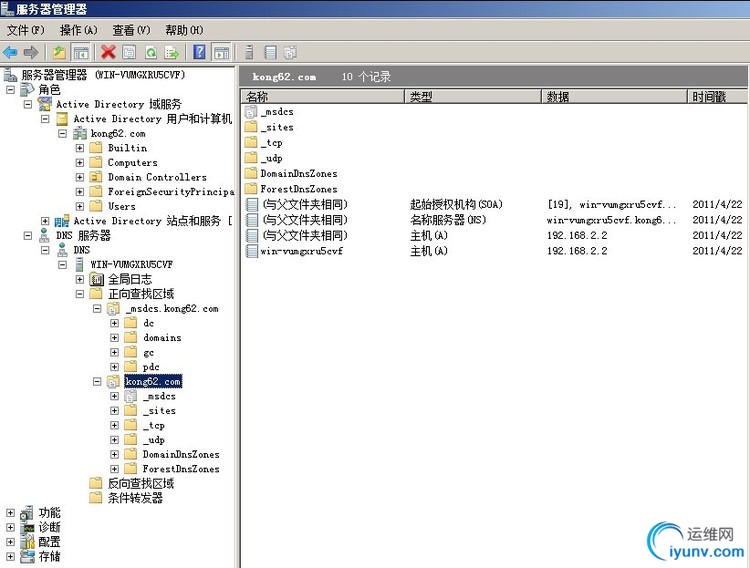
Task: Click _udp folder icon in record list
Action: 251,158
